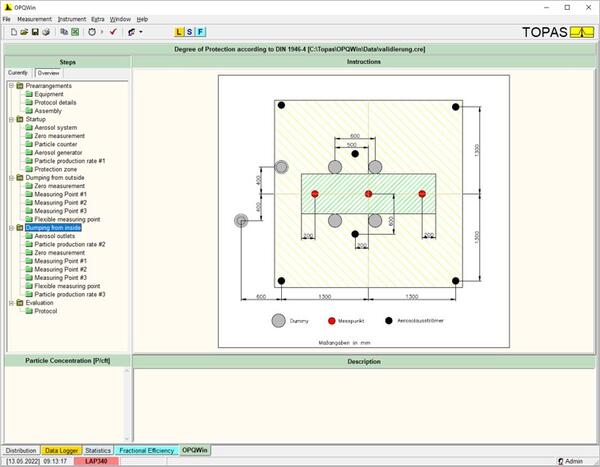
Task: Click the small arrow right of stopwatch icon
Action: tap(102, 32)
